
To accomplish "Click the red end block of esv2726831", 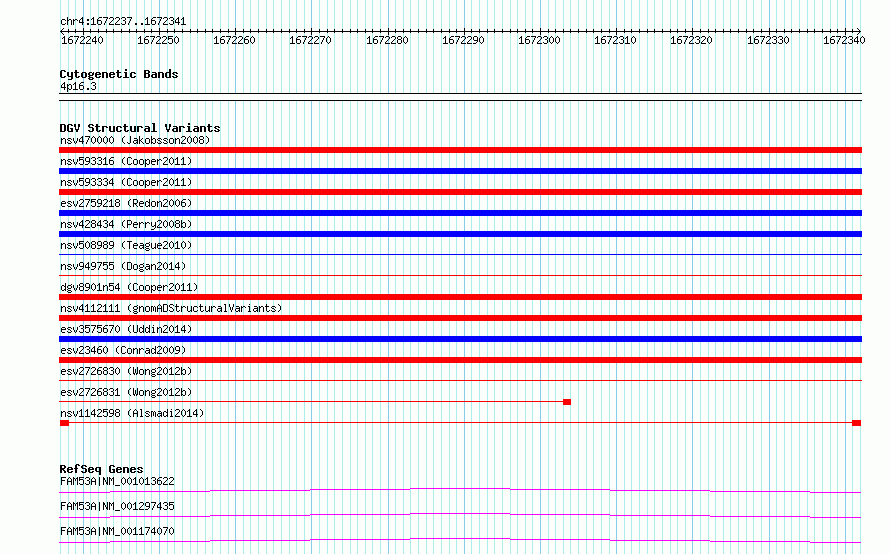I will [x=567, y=402].
